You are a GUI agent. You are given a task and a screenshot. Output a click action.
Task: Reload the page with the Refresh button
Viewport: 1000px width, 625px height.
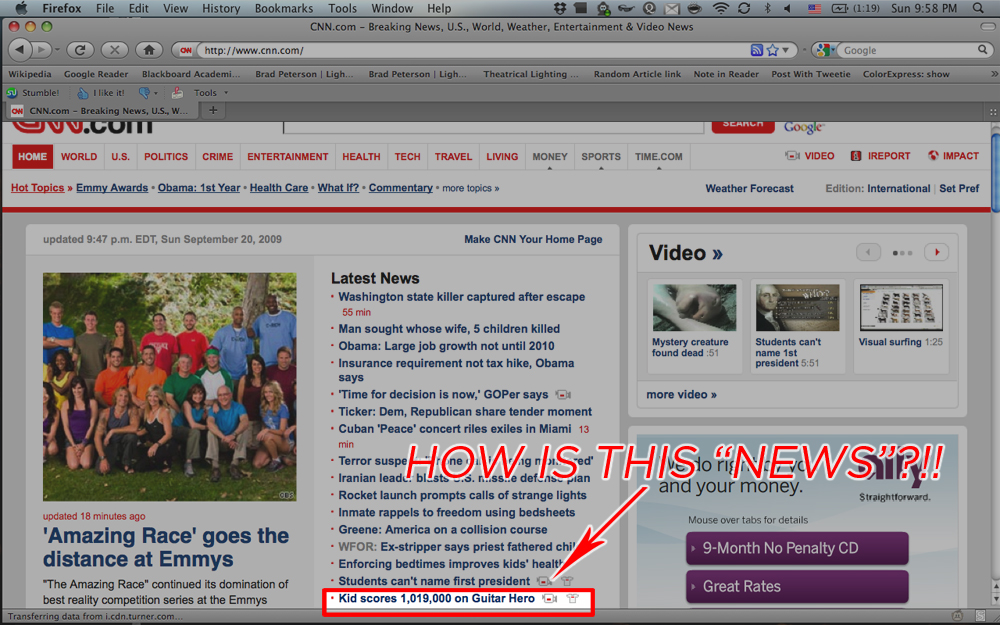tap(80, 50)
